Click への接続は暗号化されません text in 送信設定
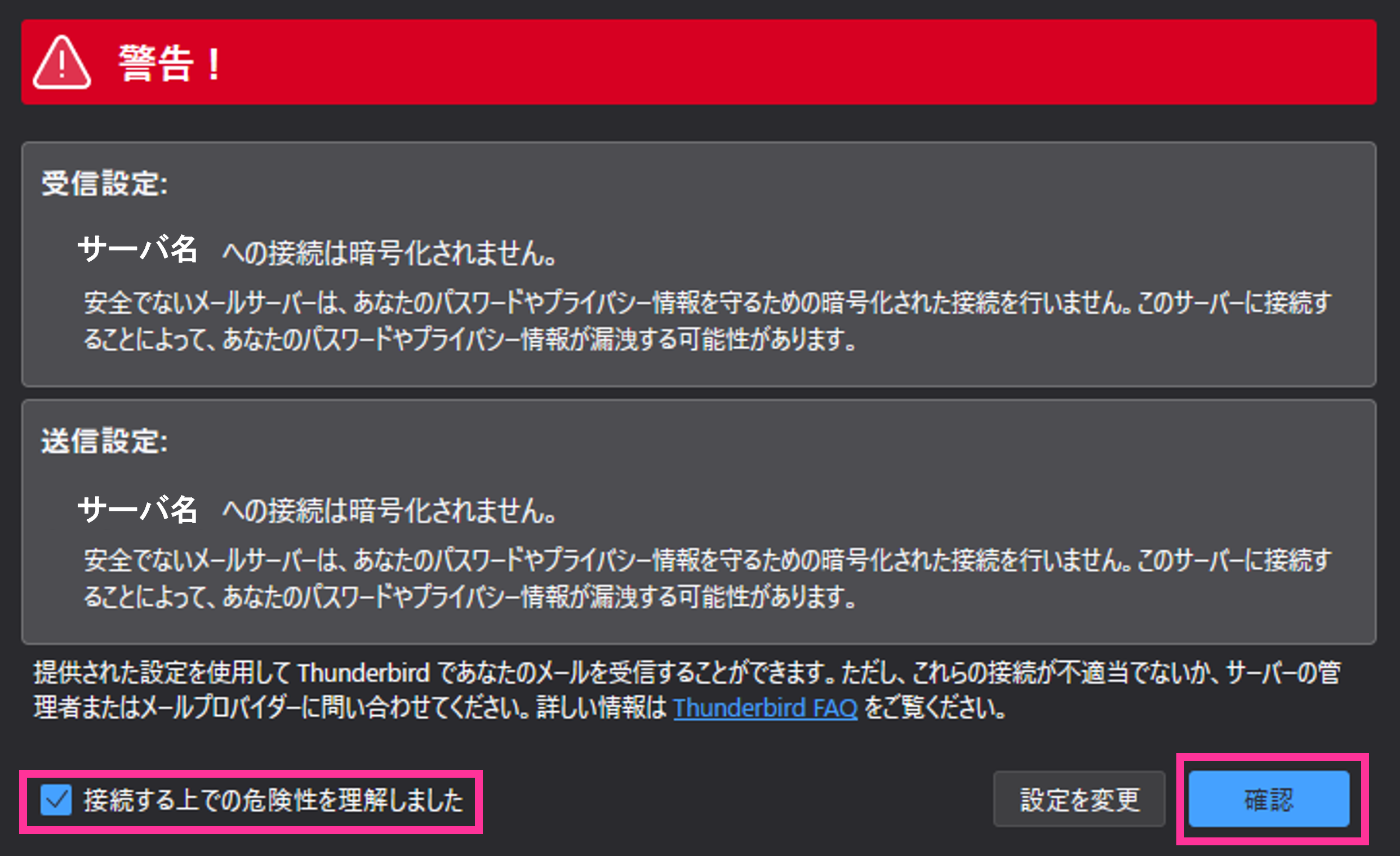Screen dimensions: 1400x856 tap(390, 510)
